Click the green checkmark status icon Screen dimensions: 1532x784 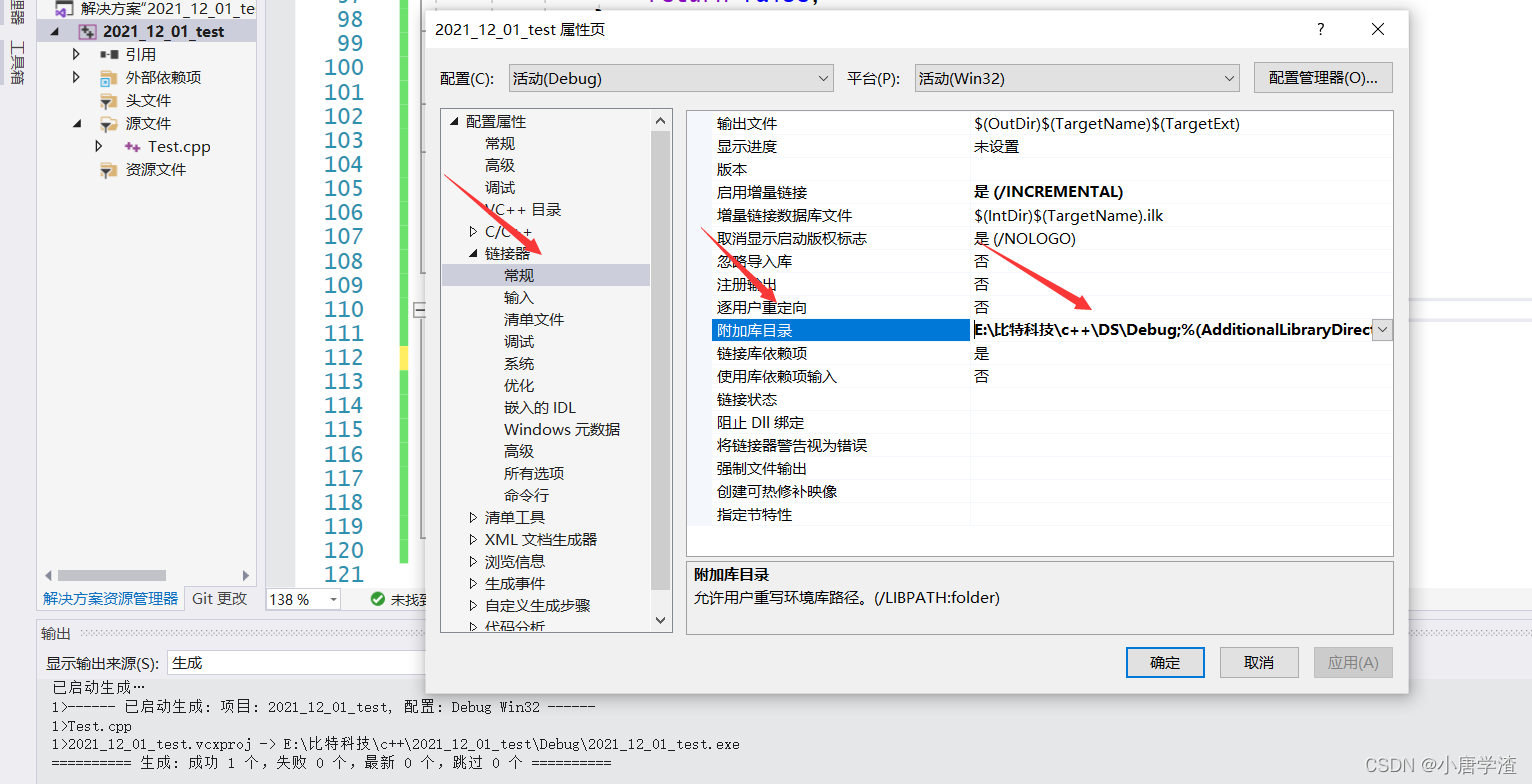[x=377, y=599]
